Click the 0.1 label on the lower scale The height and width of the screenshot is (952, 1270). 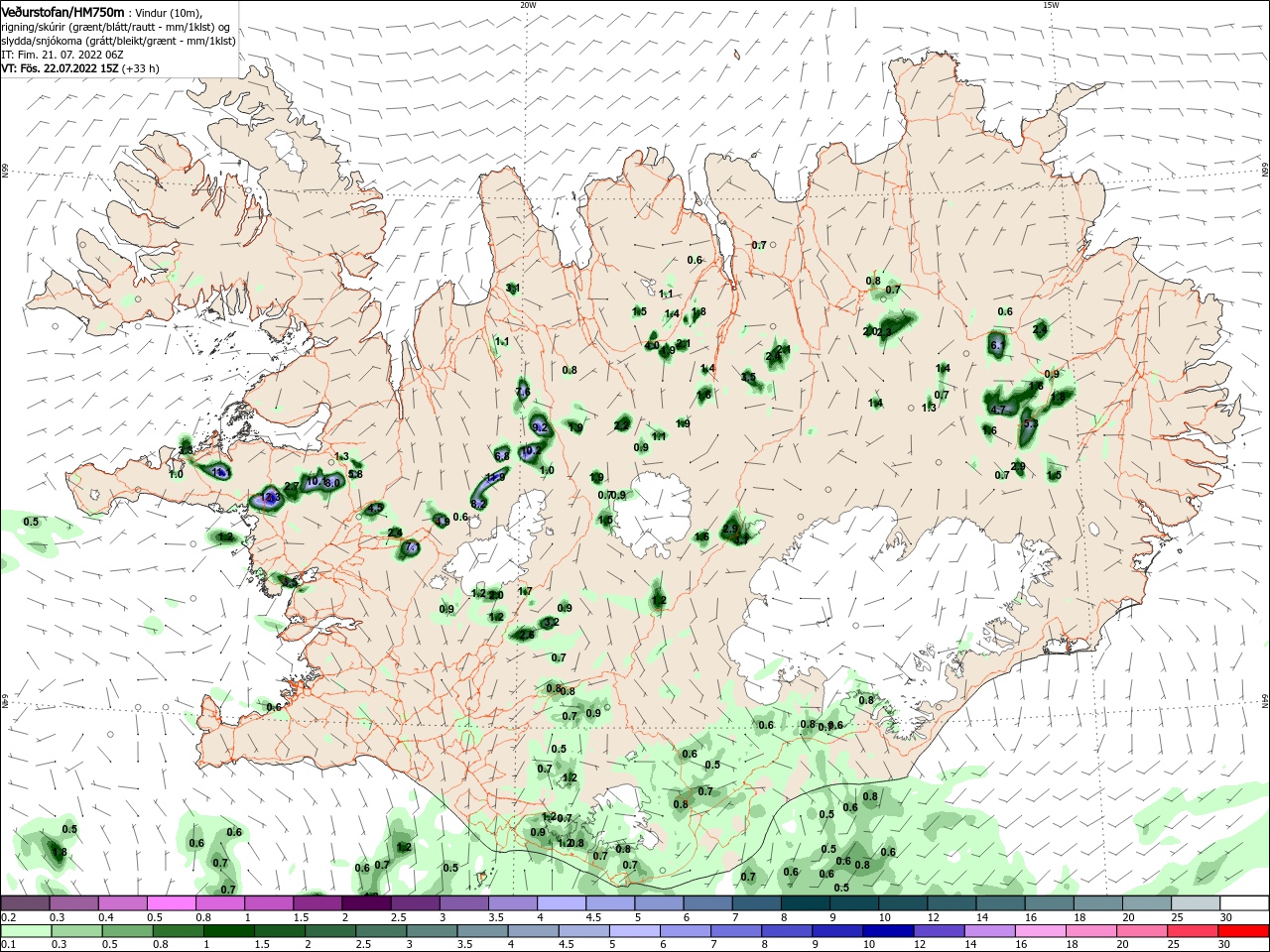pyautogui.click(x=8, y=945)
